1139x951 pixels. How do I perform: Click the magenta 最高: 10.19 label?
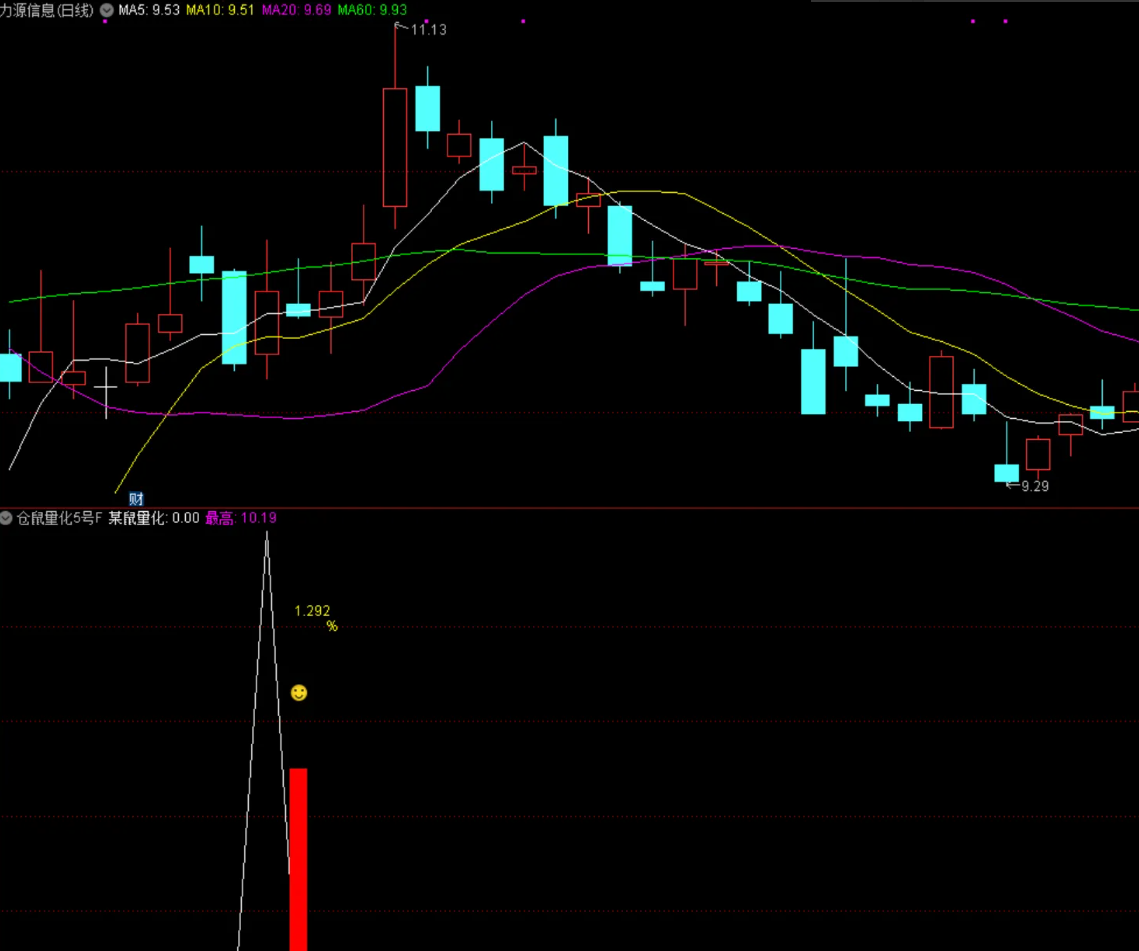tap(241, 518)
